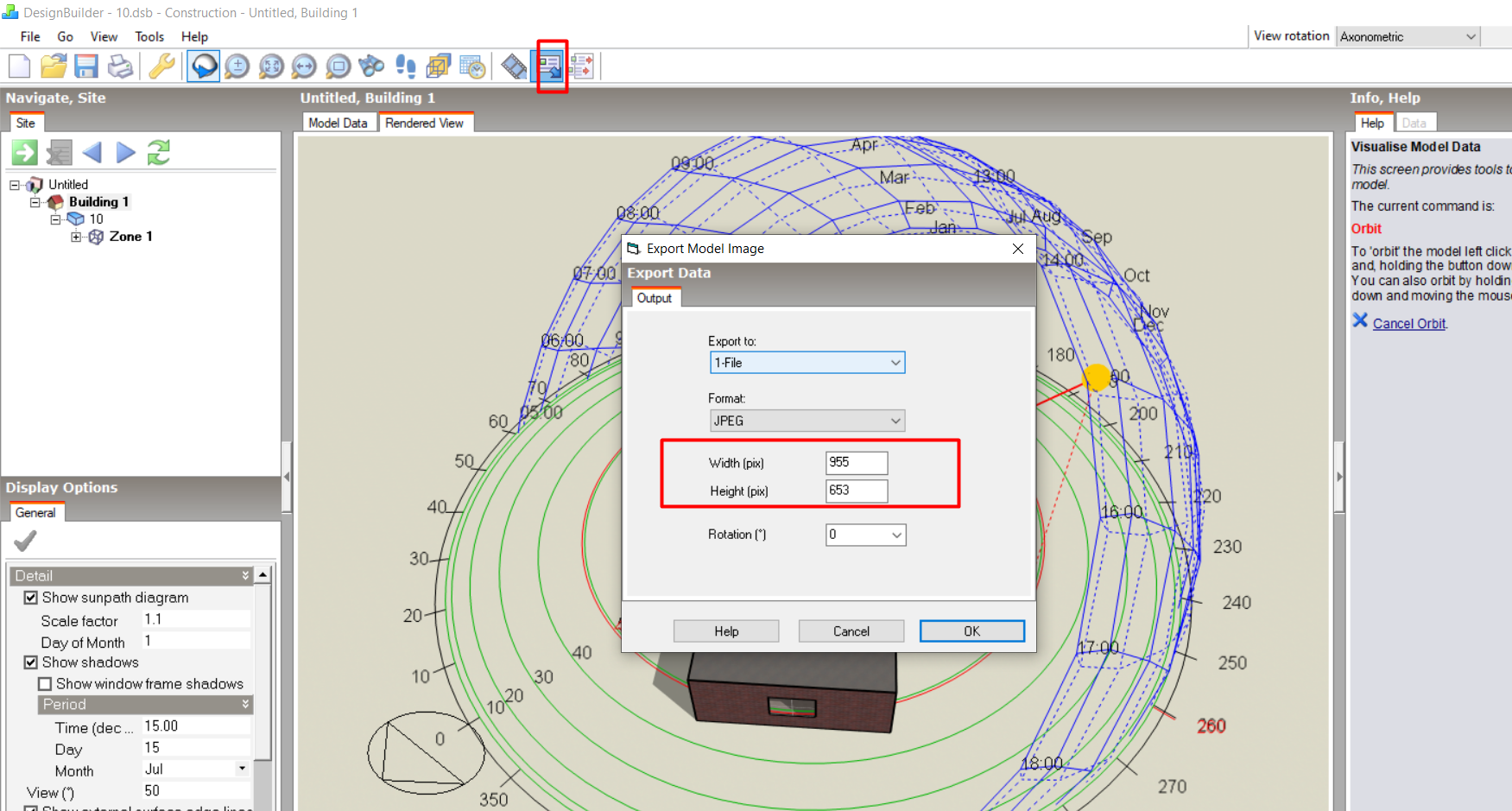
Task: Click Cancel in the export dialog
Action: pyautogui.click(x=851, y=631)
